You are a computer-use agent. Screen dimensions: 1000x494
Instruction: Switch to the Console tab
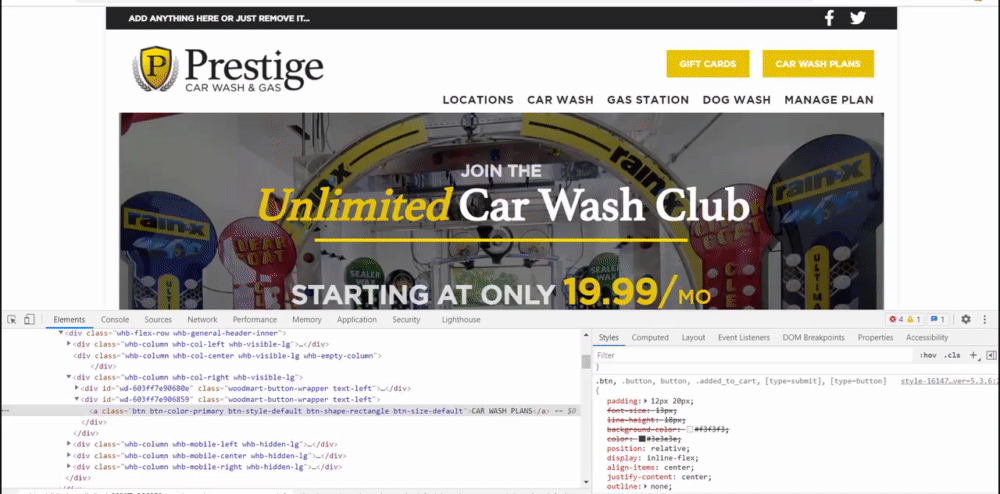[115, 319]
